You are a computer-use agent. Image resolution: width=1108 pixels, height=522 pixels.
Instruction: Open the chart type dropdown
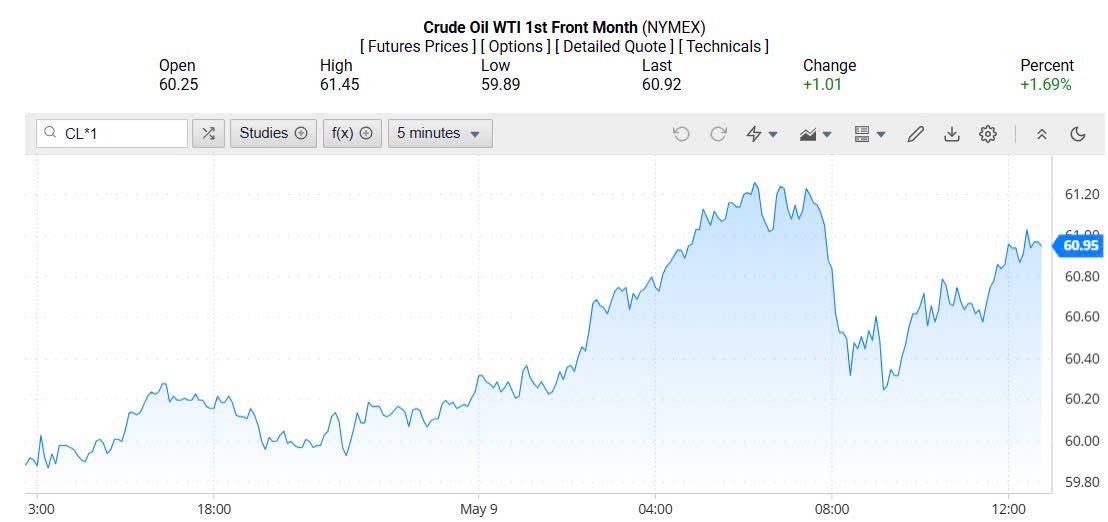(816, 134)
